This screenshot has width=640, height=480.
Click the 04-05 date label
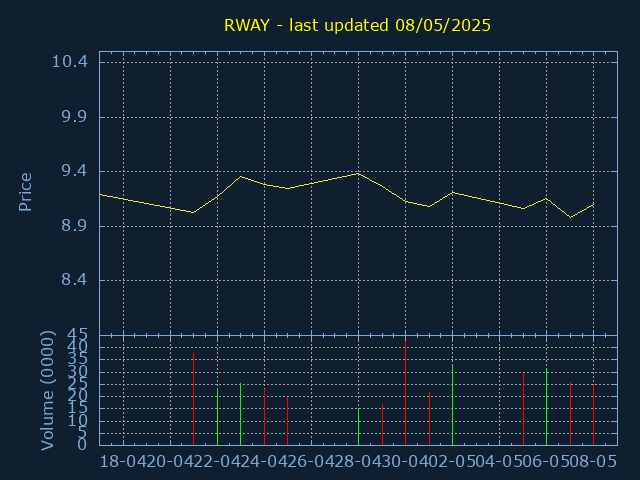click(x=499, y=462)
